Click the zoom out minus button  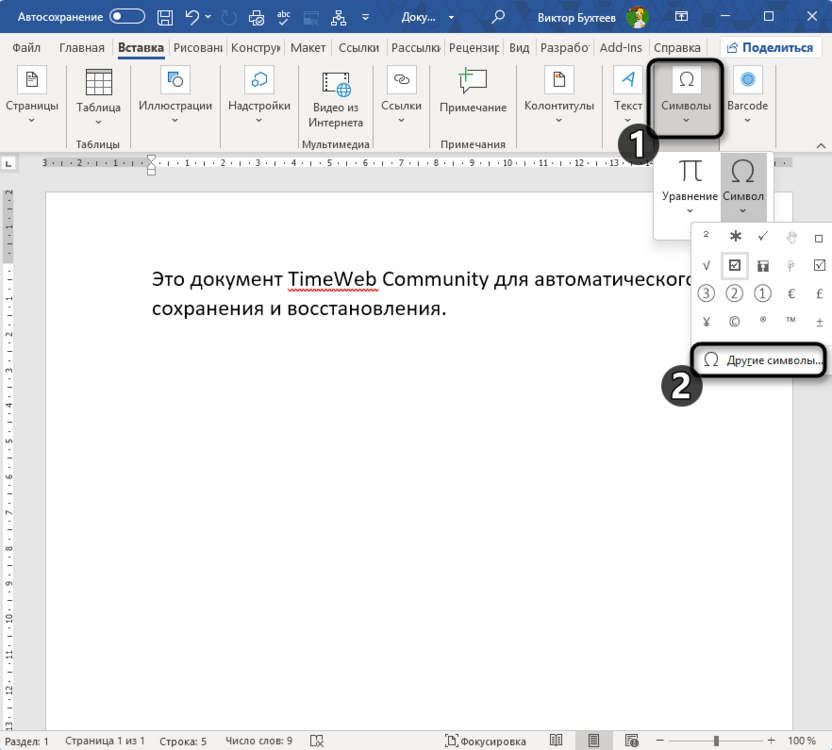660,740
